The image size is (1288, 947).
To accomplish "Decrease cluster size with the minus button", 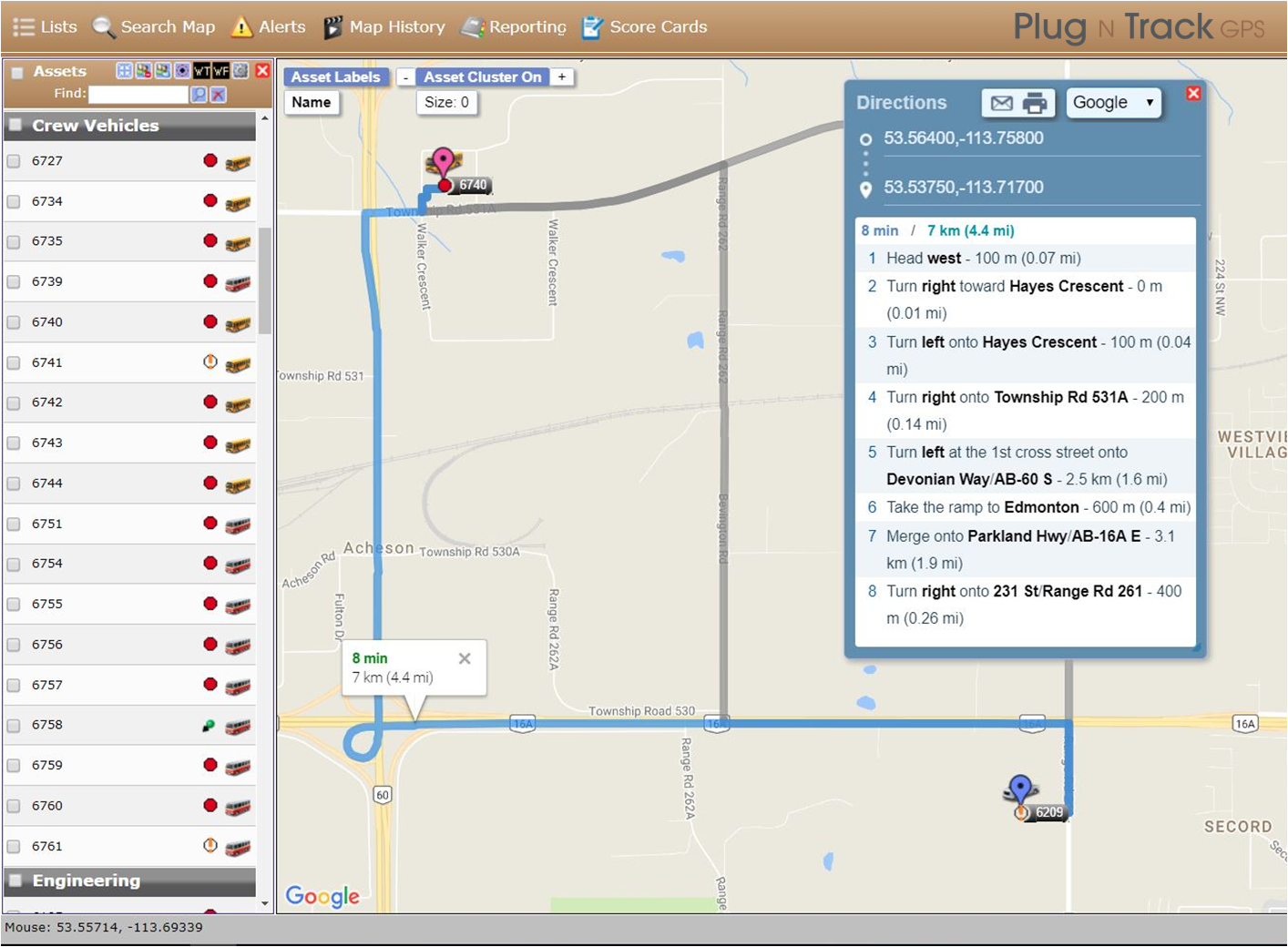I will [x=405, y=77].
